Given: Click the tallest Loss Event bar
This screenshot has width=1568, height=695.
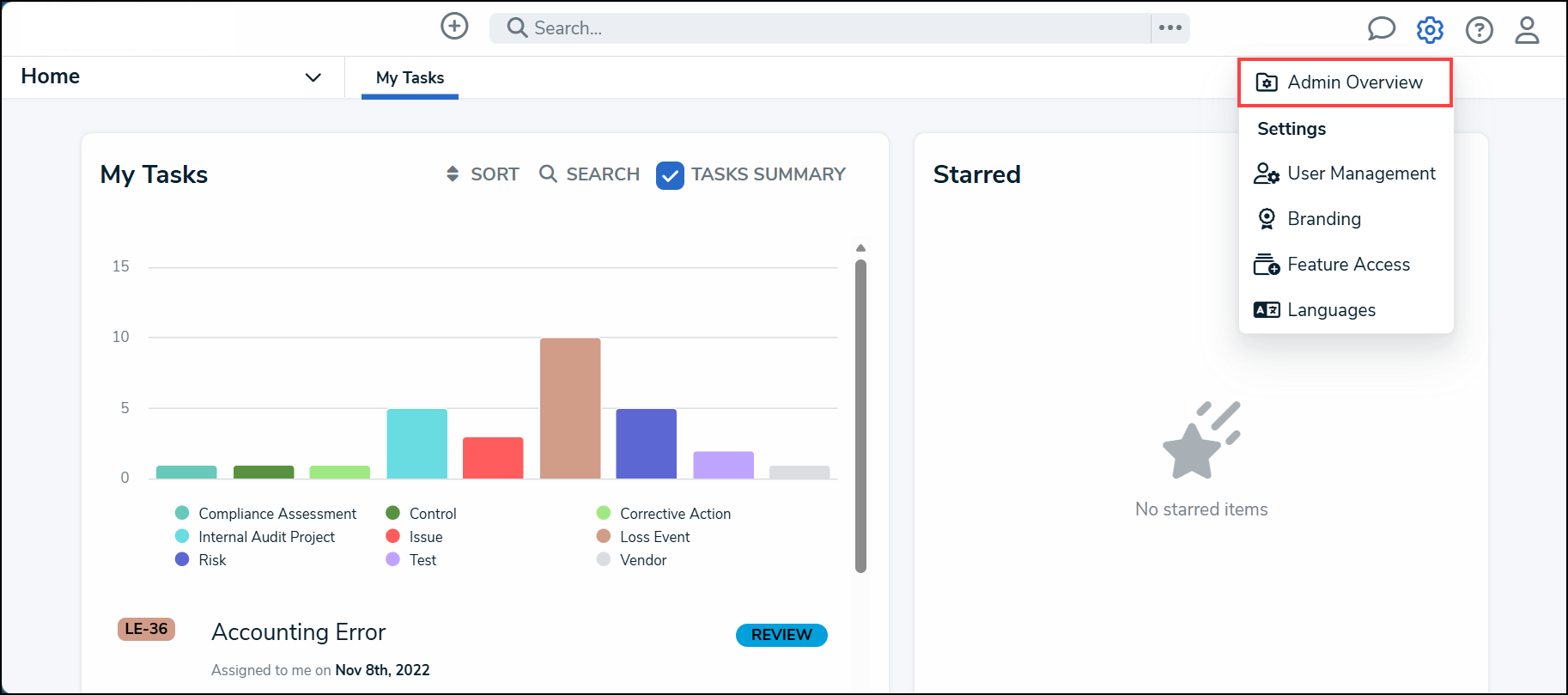Looking at the screenshot, I should [570, 409].
